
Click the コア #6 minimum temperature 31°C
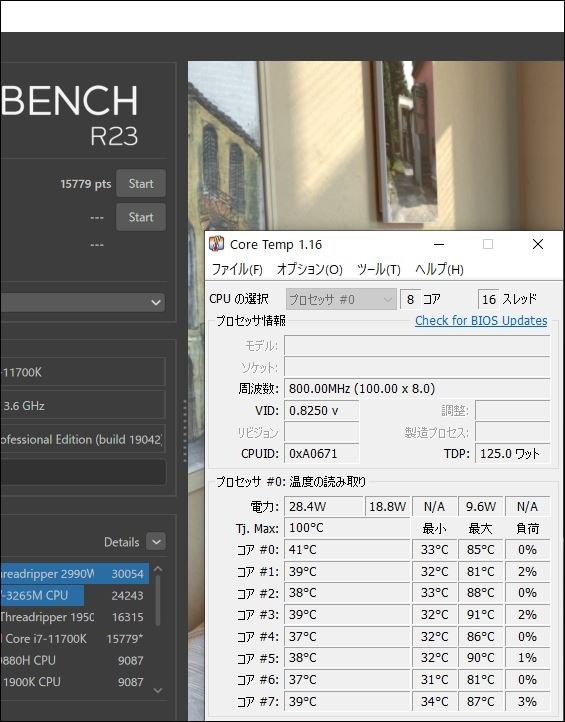tap(434, 680)
